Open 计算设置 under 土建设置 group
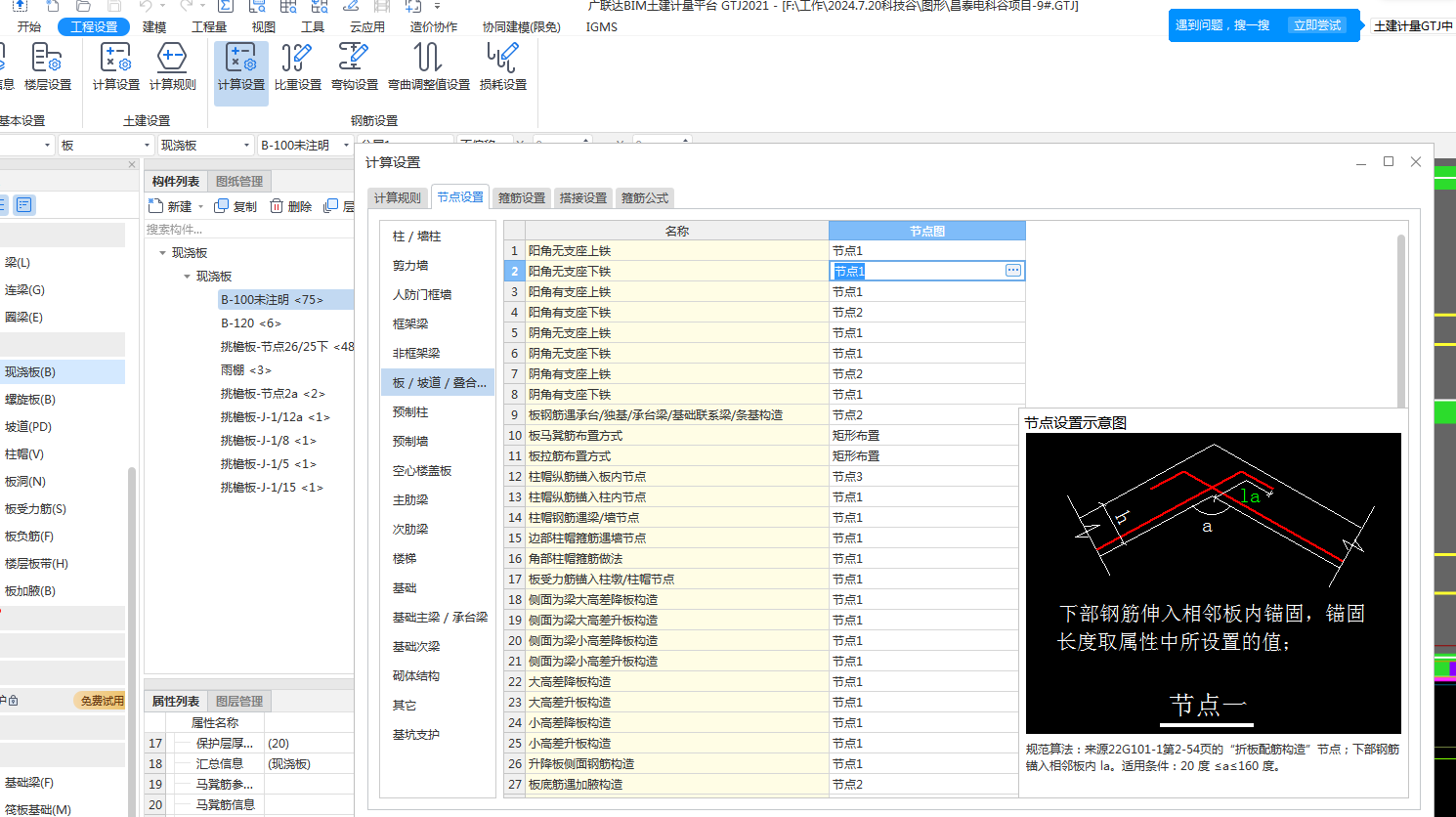Viewport: 1456px width, 817px height. point(116,66)
